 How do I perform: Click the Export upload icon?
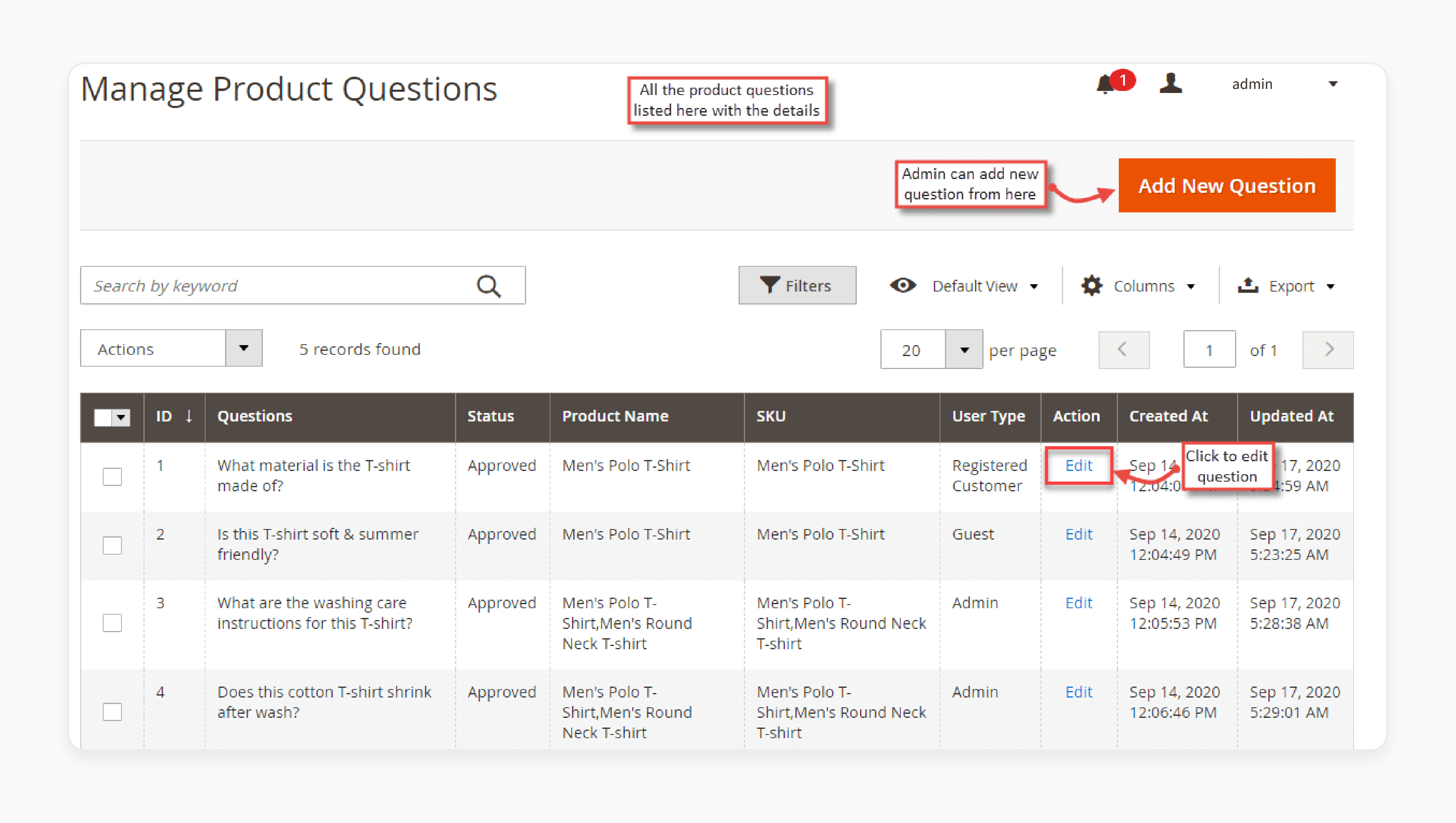click(x=1247, y=285)
